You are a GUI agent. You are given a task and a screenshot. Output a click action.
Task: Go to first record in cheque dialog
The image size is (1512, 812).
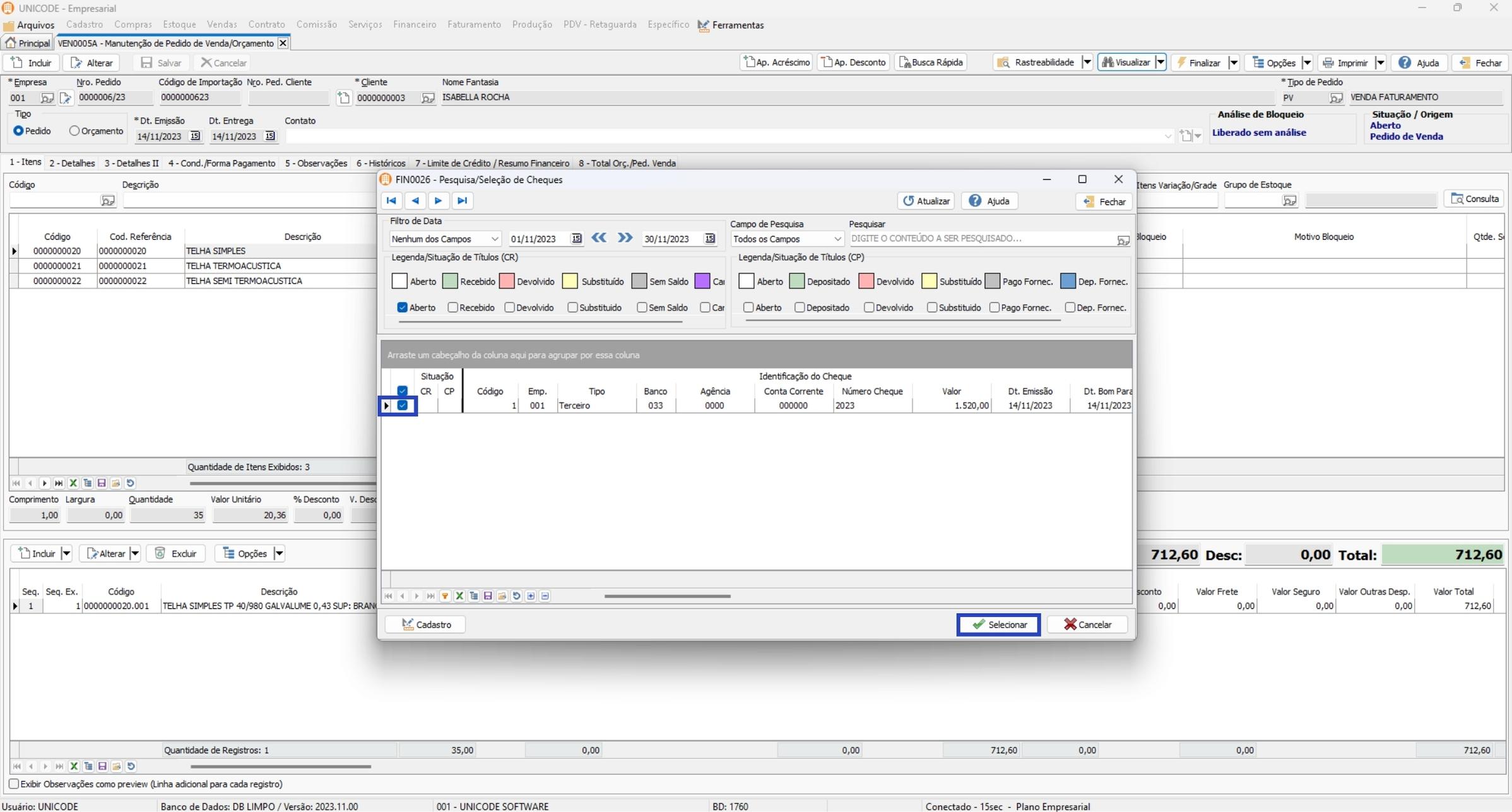click(x=391, y=201)
